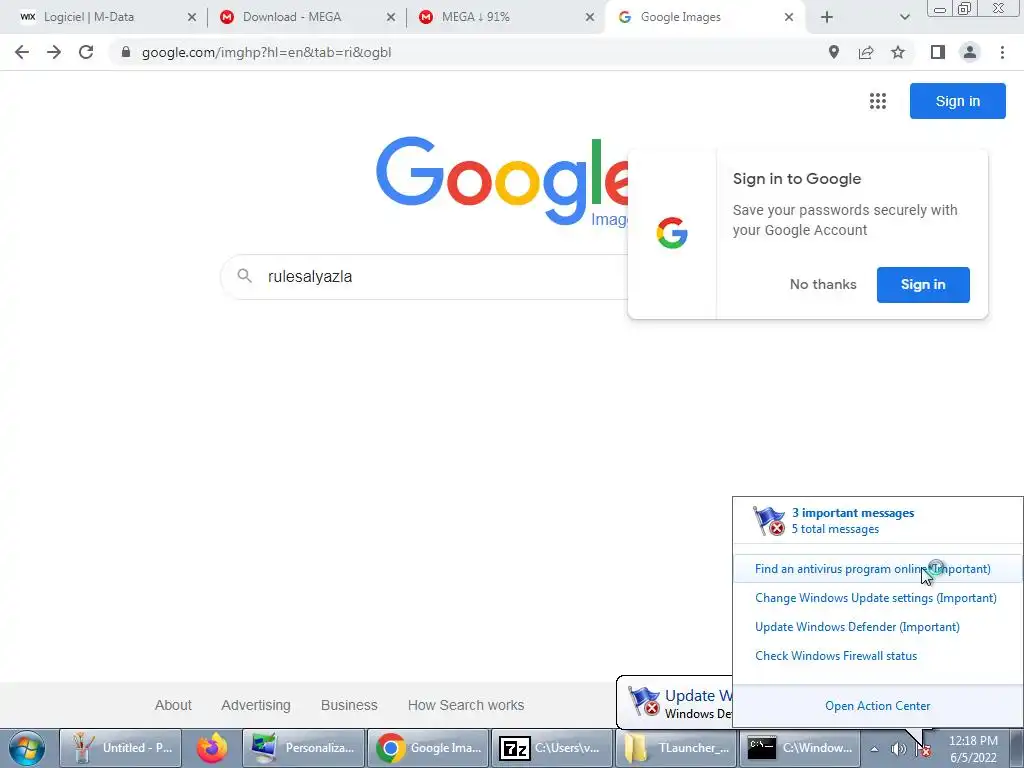This screenshot has width=1024, height=768.
Task: Open How Search works link
Action: (x=466, y=705)
